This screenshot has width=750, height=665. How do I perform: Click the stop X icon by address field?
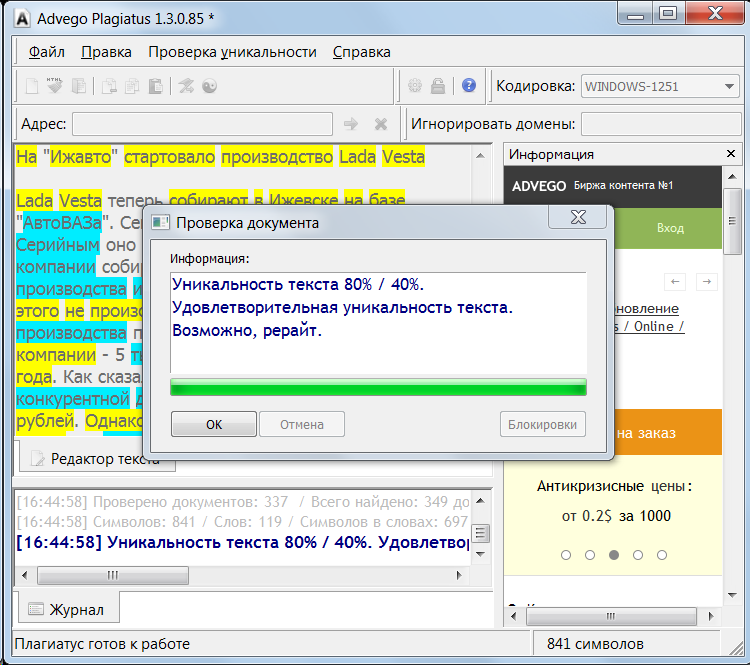381,124
